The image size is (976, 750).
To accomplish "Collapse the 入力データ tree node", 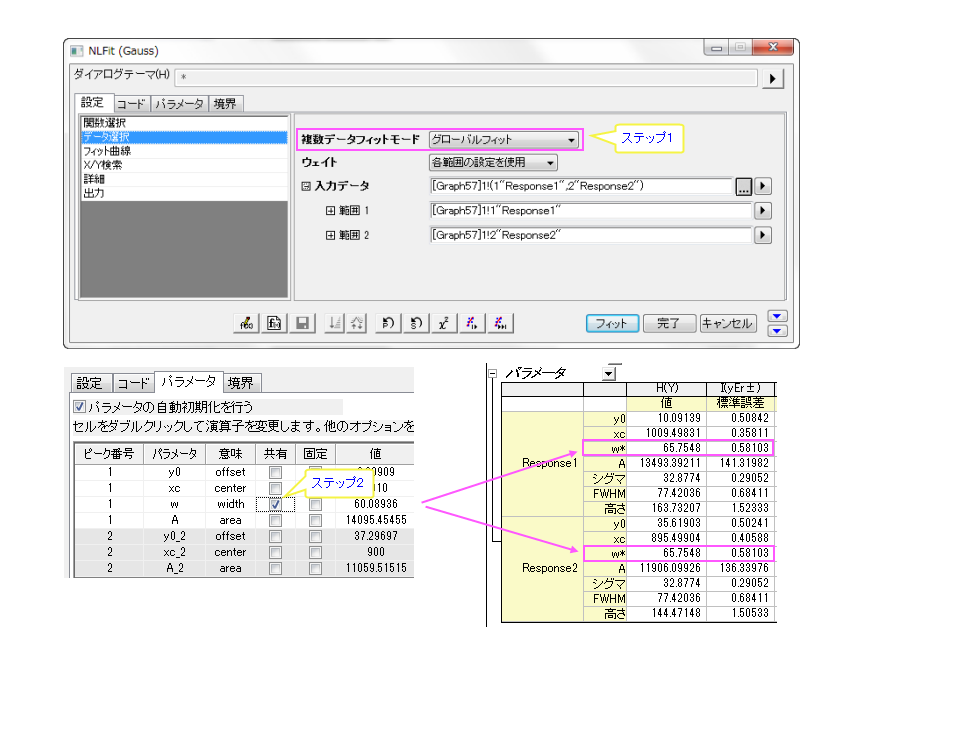I will [x=306, y=186].
